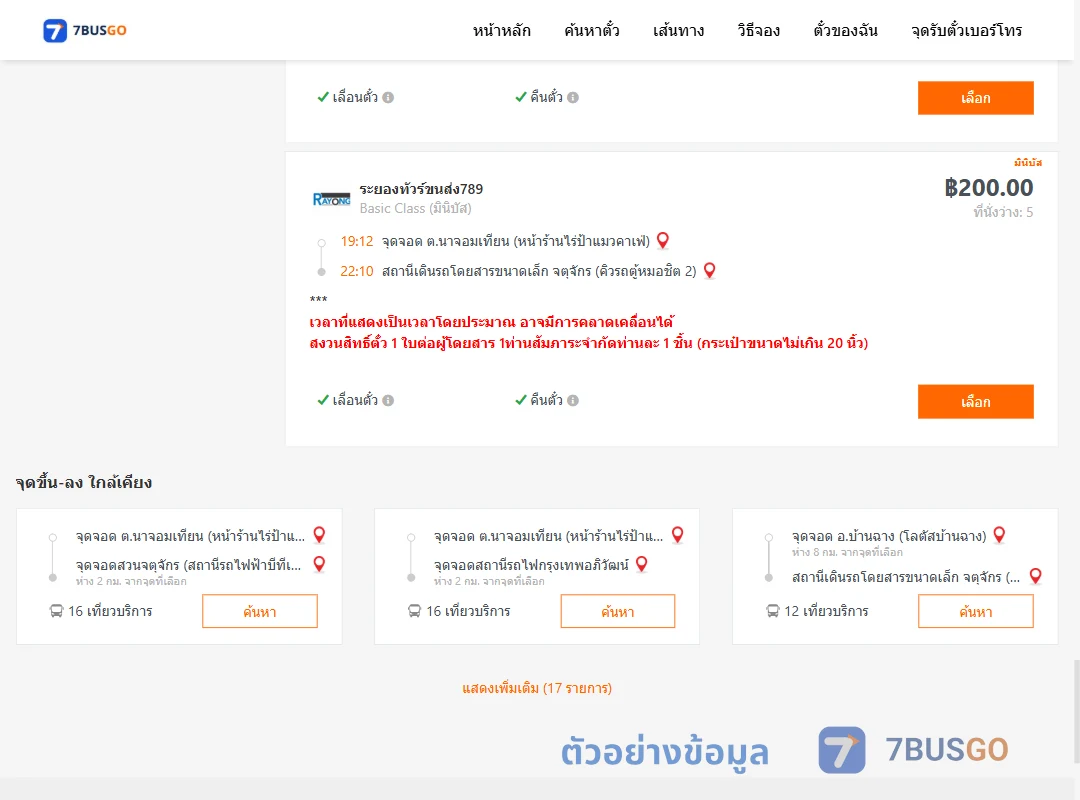Open map pin for จุดจอดสถานีรถไฟกรุงเทพอภิวัฒน์

click(x=641, y=564)
